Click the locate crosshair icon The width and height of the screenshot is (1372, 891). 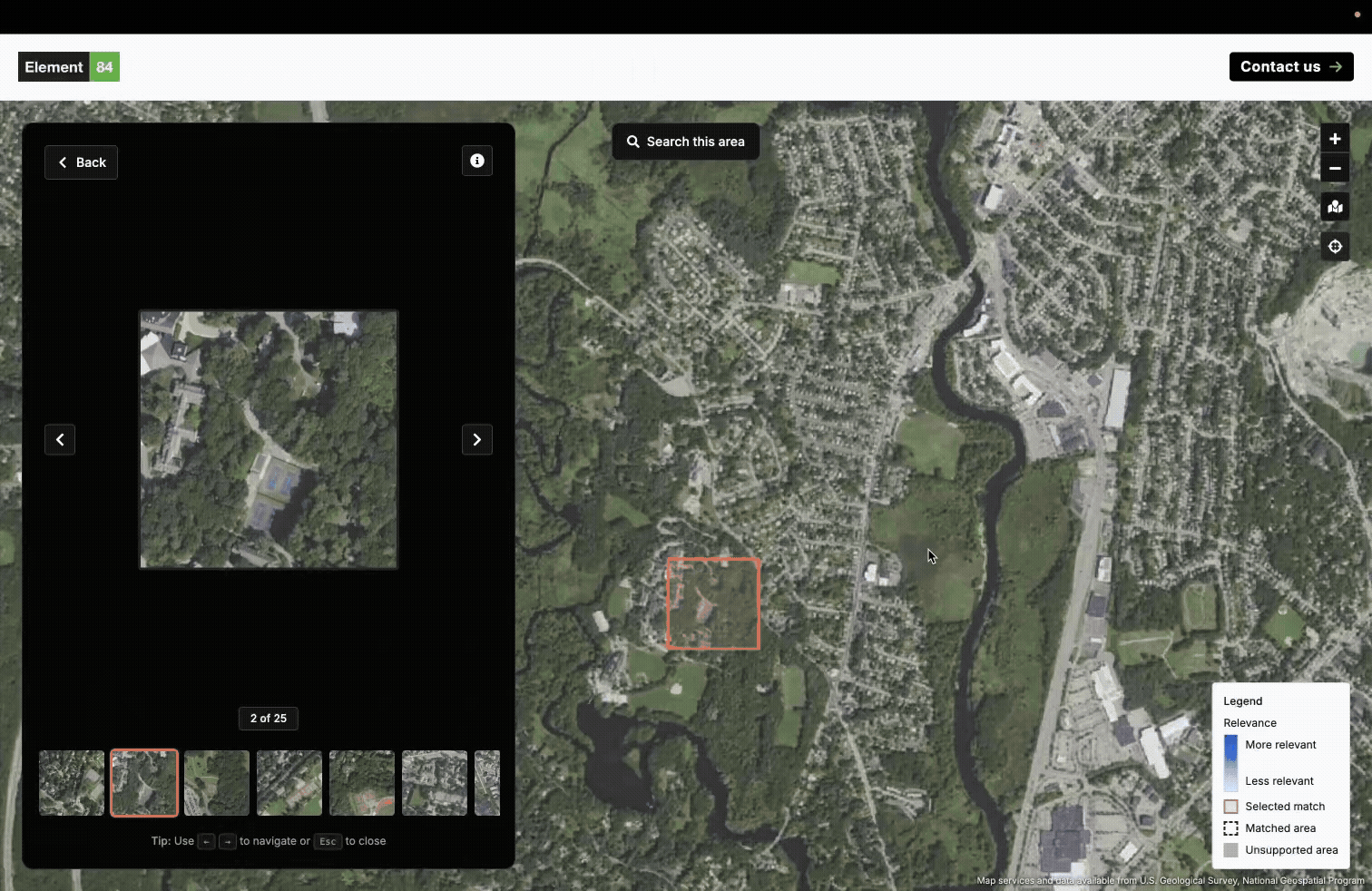pos(1335,247)
